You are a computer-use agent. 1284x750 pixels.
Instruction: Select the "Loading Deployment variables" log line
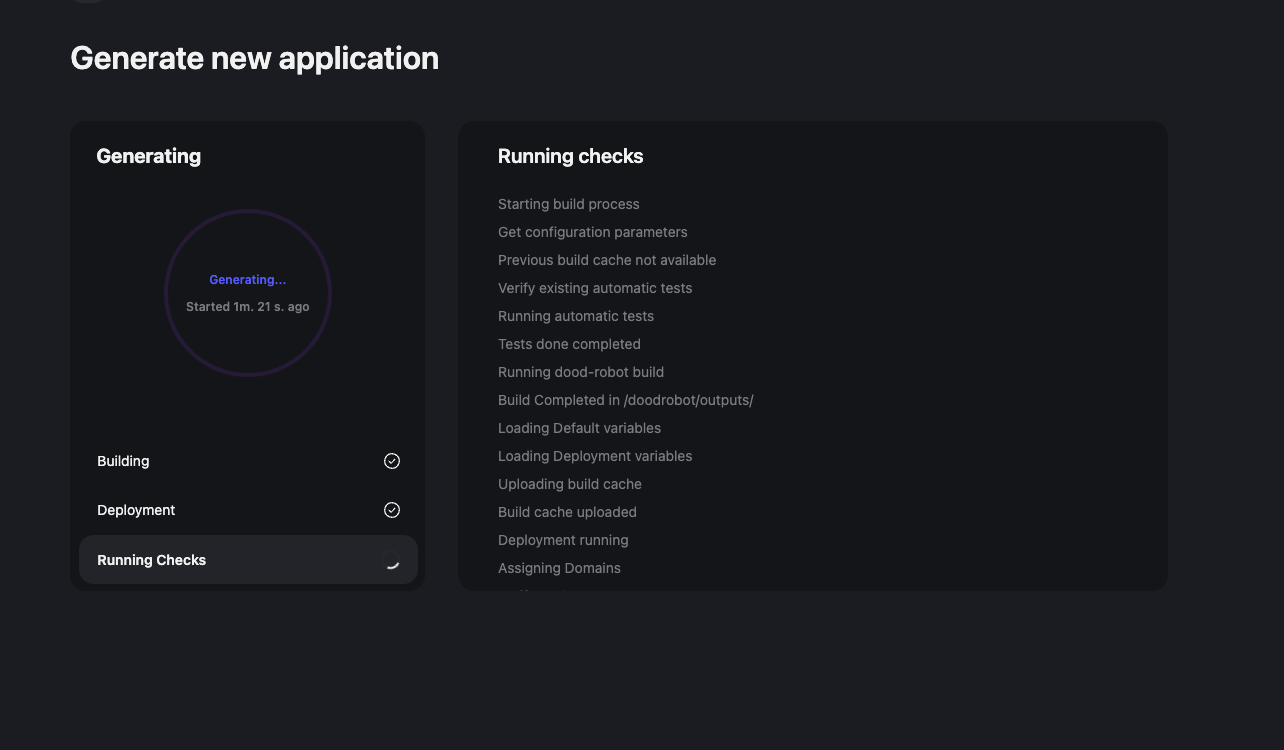(594, 456)
